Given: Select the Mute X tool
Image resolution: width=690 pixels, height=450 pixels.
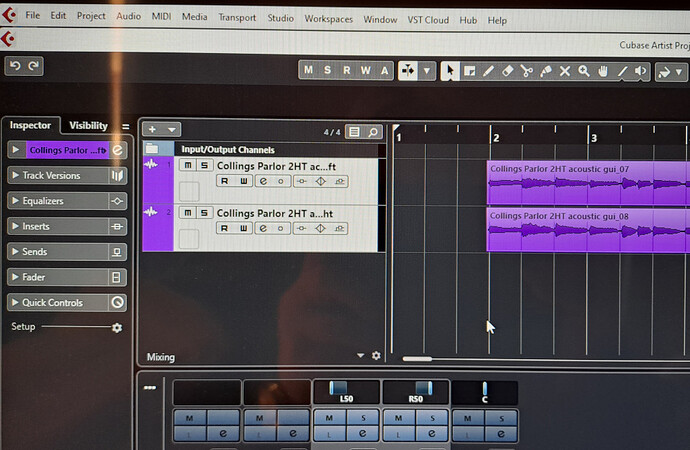Looking at the screenshot, I should 565,71.
